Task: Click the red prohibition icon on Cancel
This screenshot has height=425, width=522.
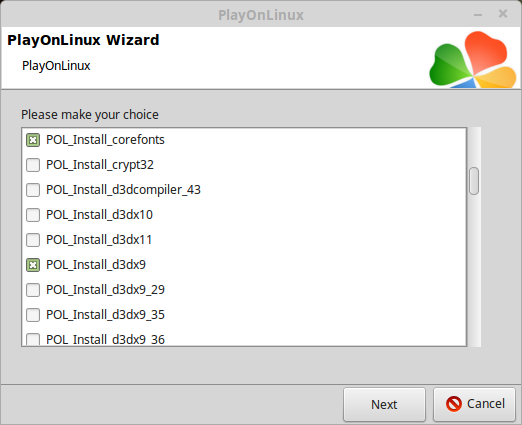Action: click(454, 404)
